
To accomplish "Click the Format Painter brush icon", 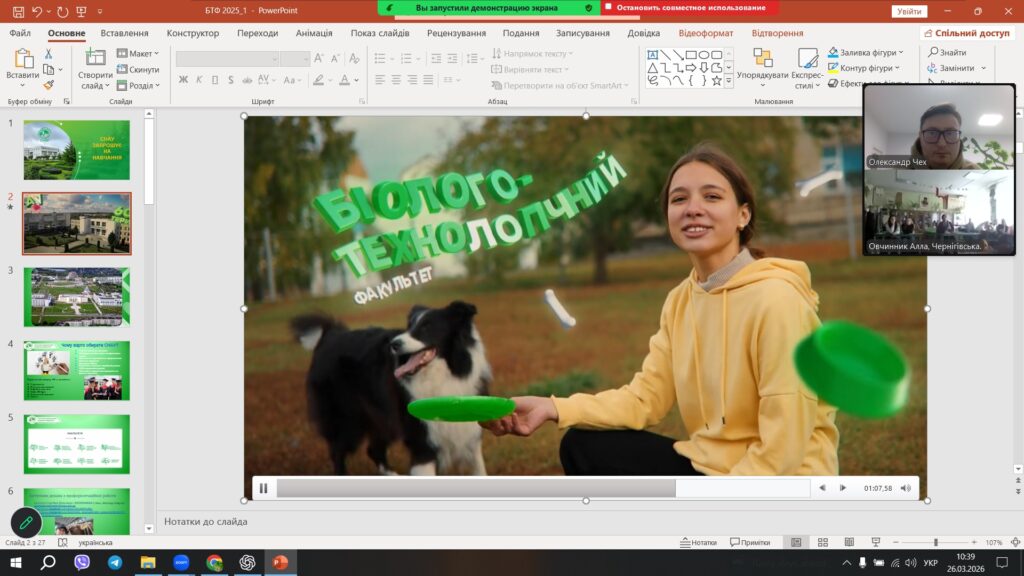I will pos(48,86).
